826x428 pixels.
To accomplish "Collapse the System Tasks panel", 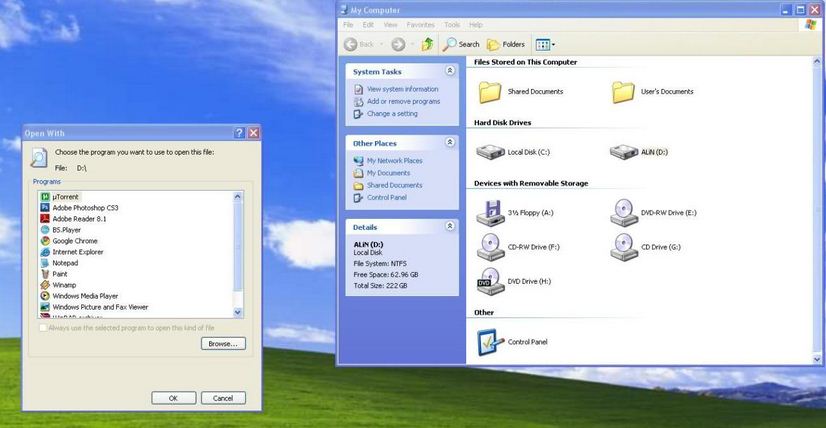I will [x=449, y=71].
